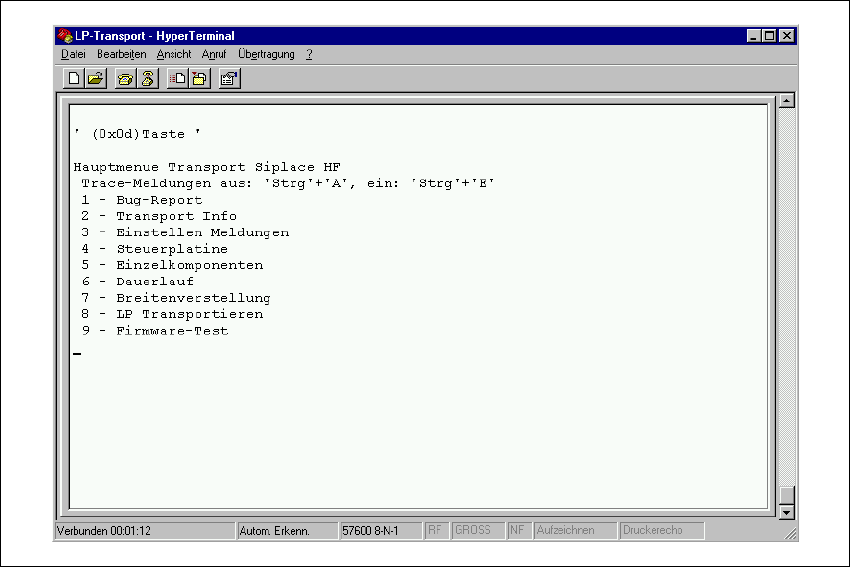The width and height of the screenshot is (850, 567).
Task: Click the 'RF' status bar indicator
Action: click(436, 531)
